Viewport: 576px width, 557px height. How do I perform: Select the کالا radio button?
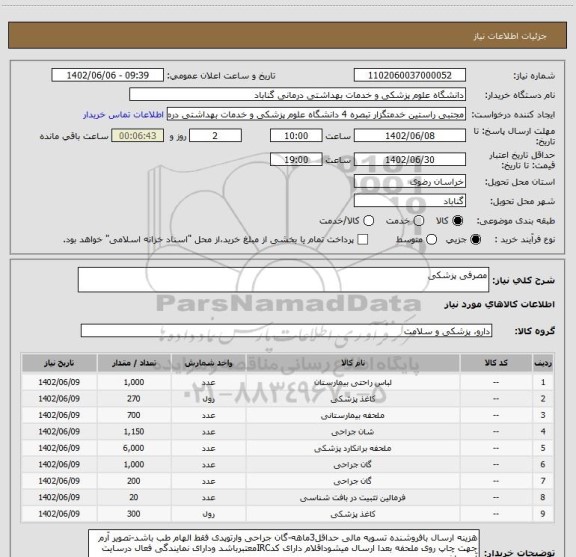click(x=458, y=221)
